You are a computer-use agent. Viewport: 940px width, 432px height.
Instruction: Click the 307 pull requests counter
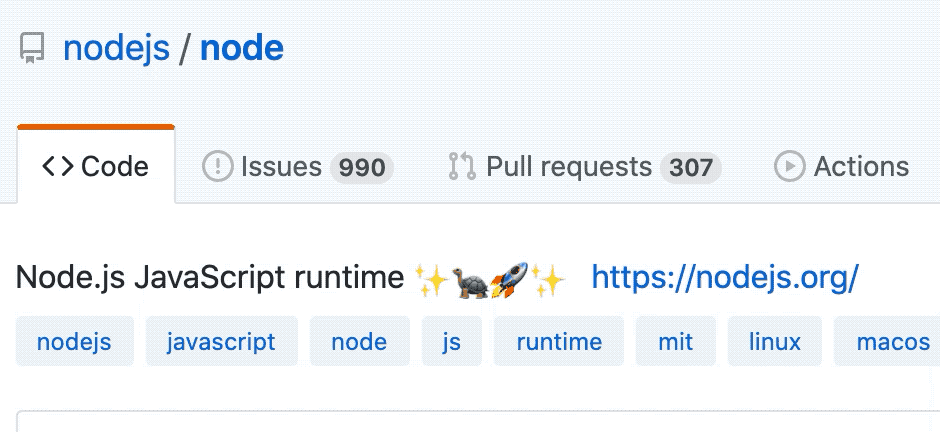click(x=691, y=168)
